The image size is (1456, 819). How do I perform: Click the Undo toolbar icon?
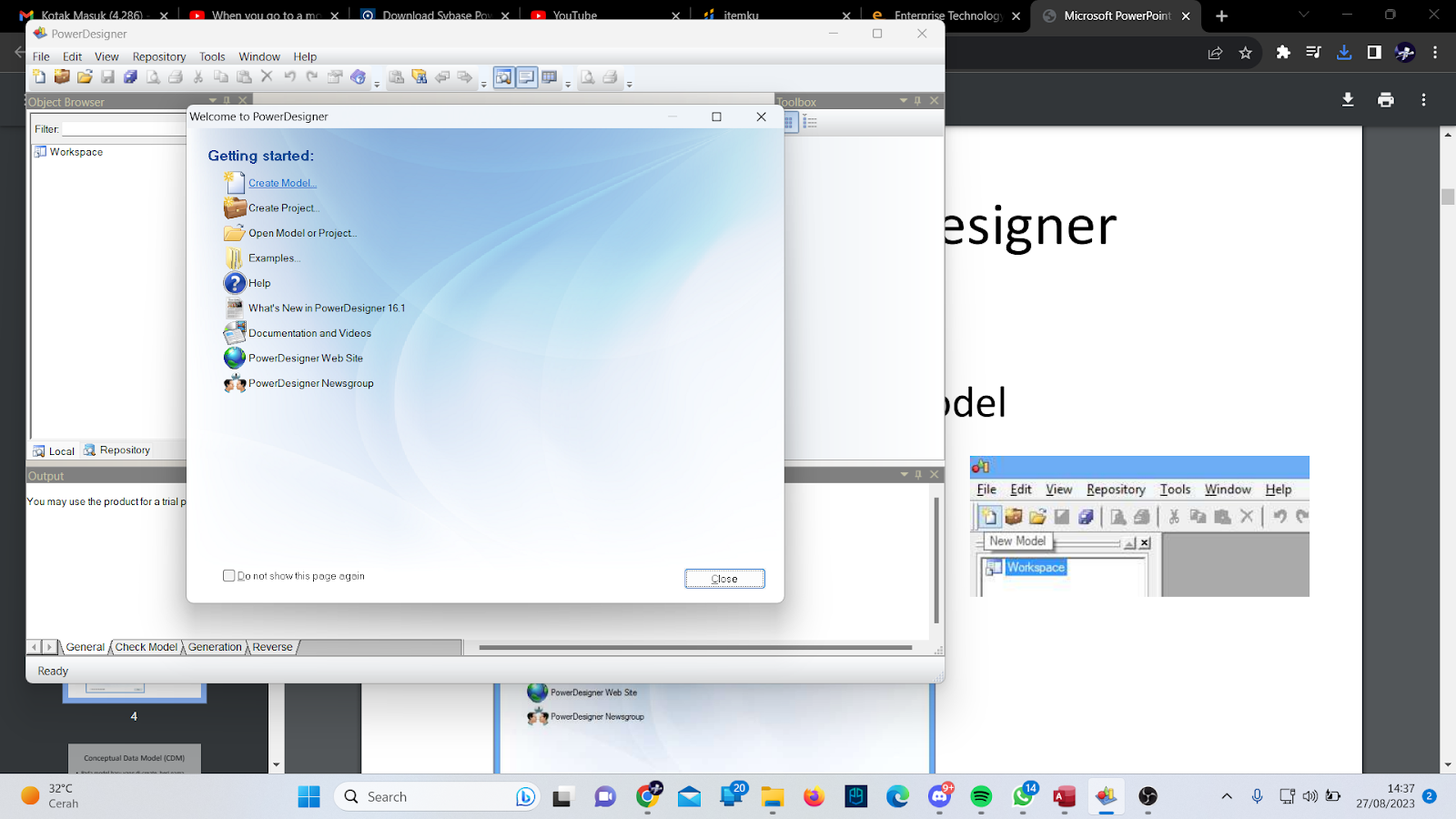coord(289,77)
